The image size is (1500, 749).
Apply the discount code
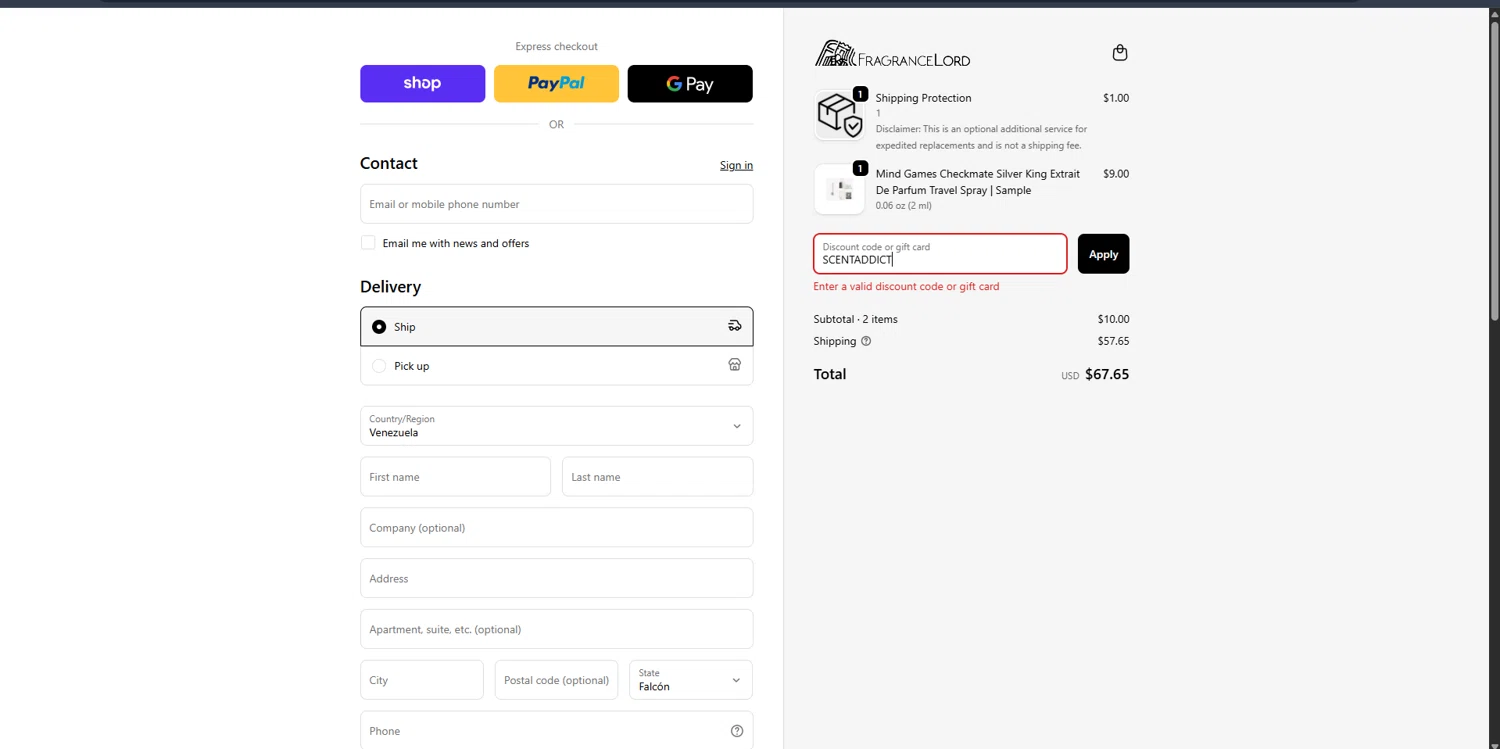point(1103,254)
